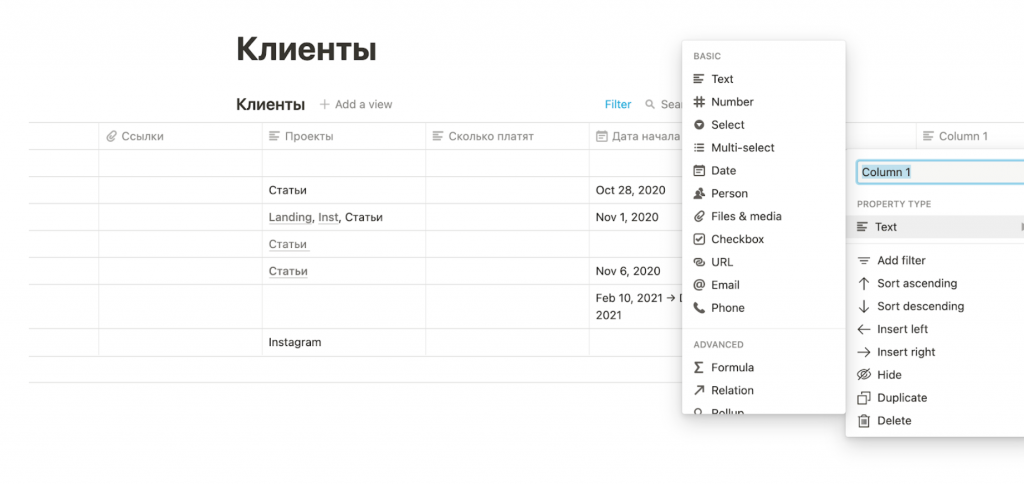Delete the column via Delete option
Image resolution: width=1024 pixels, height=484 pixels.
893,421
